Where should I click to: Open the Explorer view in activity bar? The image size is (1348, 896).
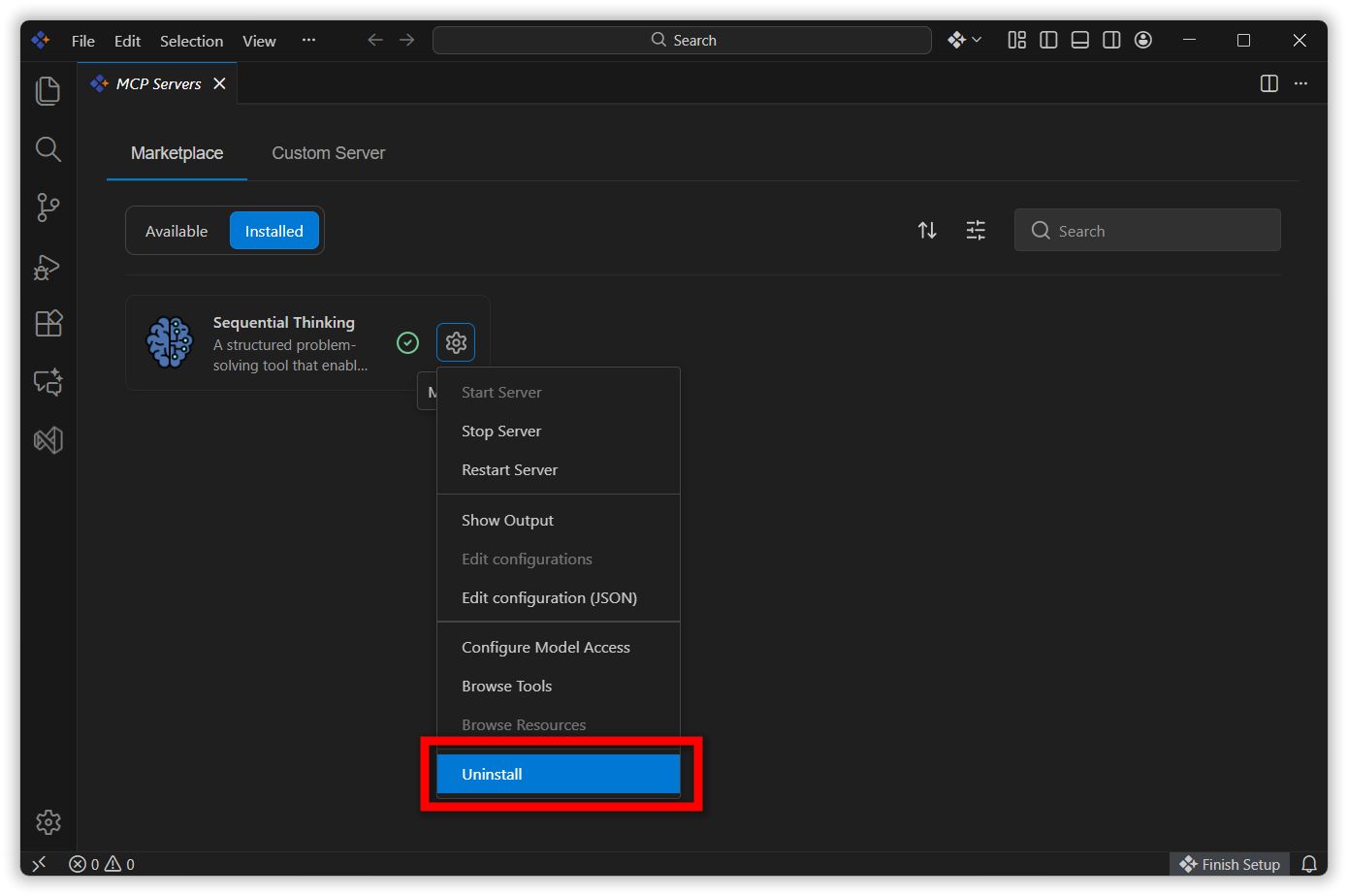click(x=48, y=91)
